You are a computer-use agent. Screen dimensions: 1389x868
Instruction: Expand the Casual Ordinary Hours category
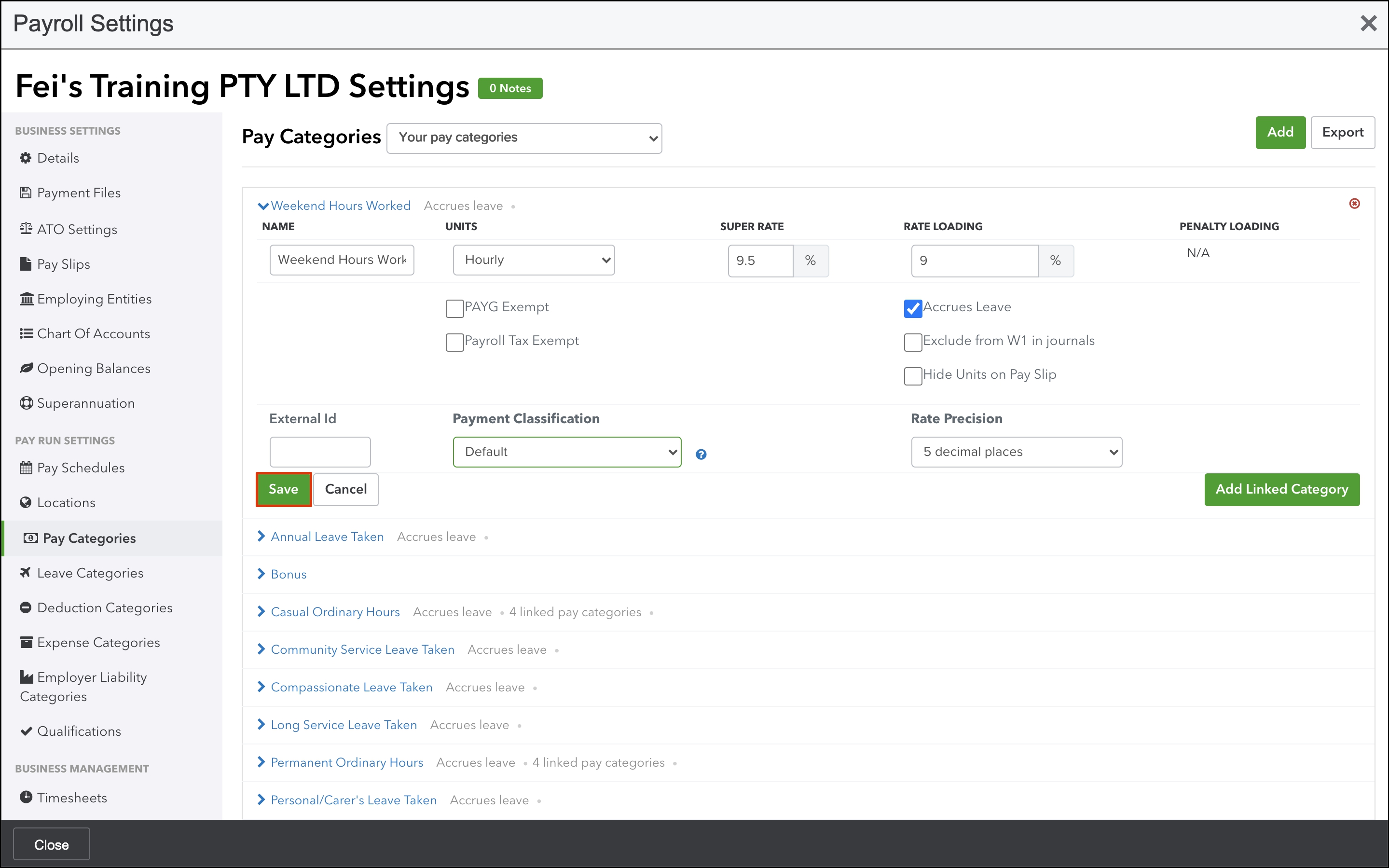[x=335, y=611]
